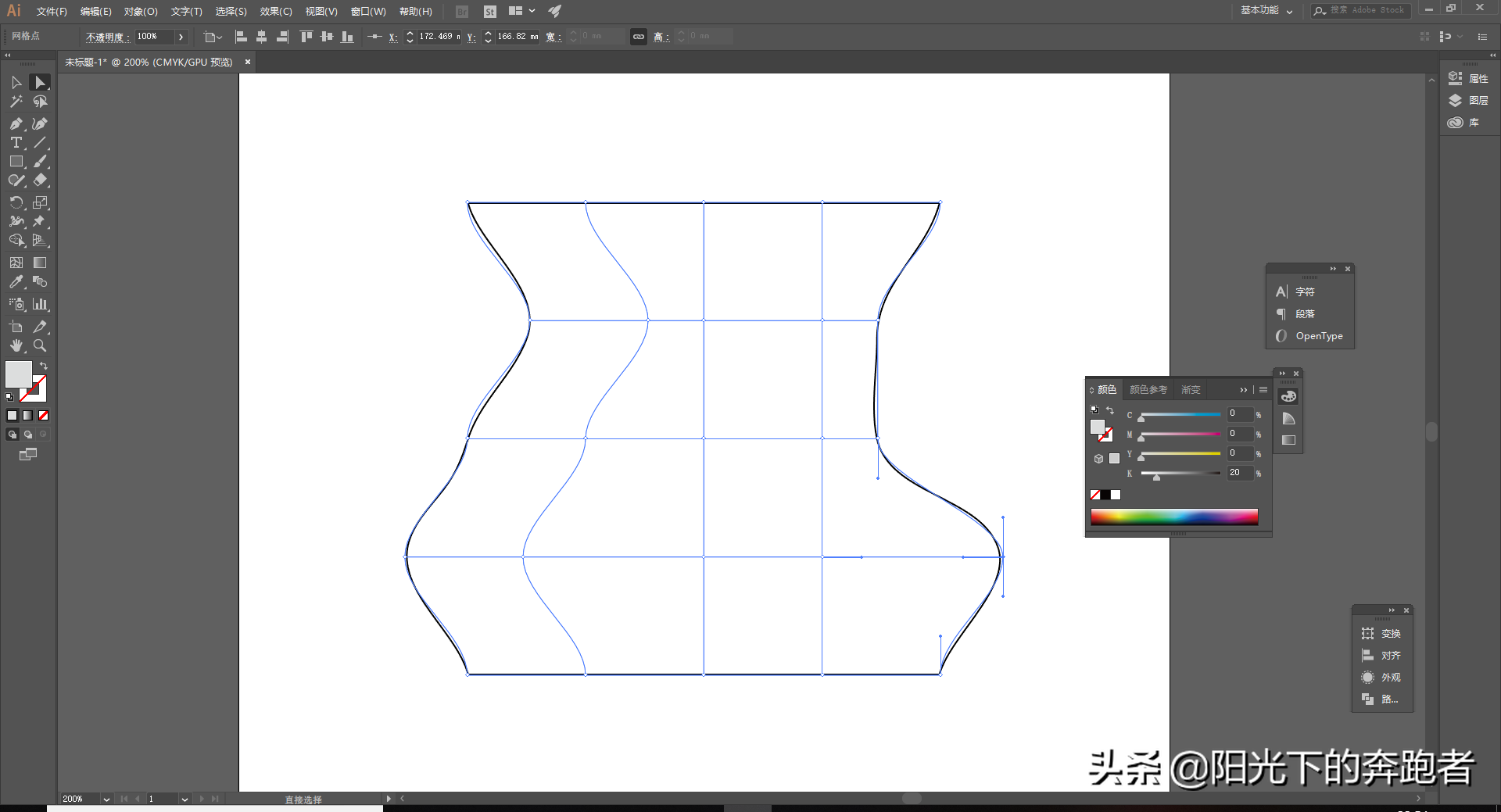Select the Direct Selection tool
The height and width of the screenshot is (812, 1501).
[40, 82]
